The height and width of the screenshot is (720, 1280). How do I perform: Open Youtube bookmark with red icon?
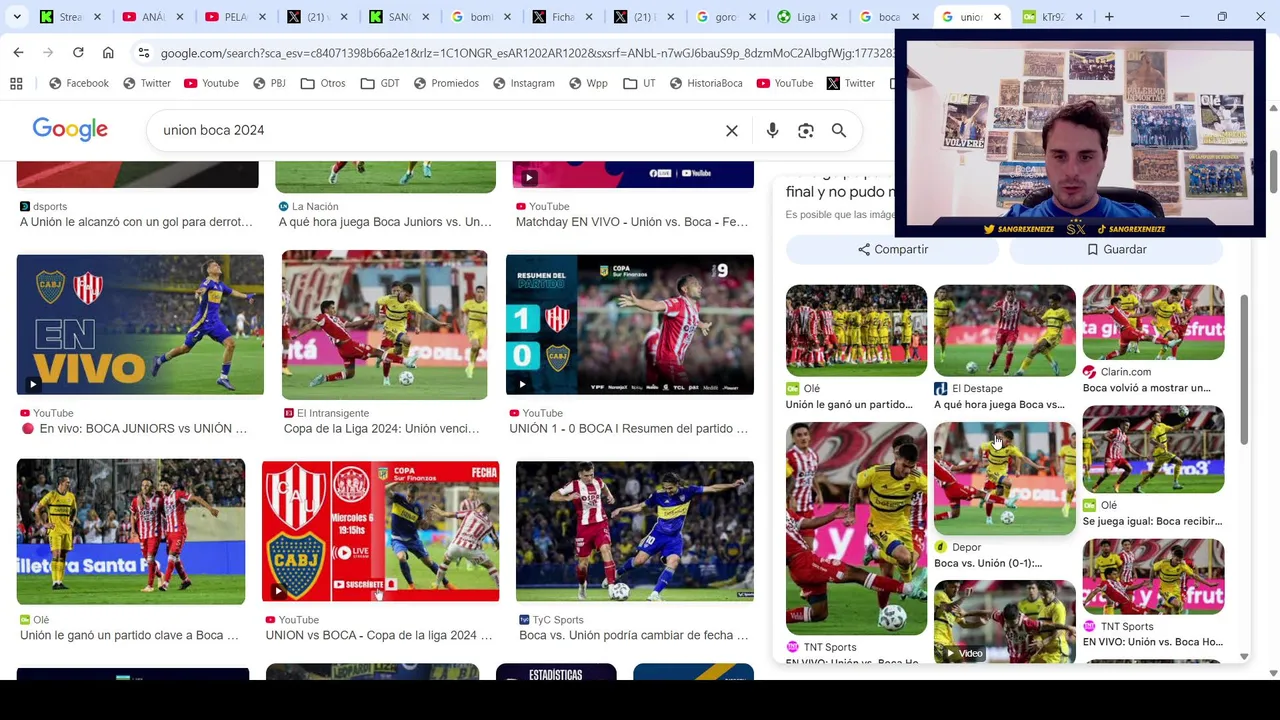(211, 83)
